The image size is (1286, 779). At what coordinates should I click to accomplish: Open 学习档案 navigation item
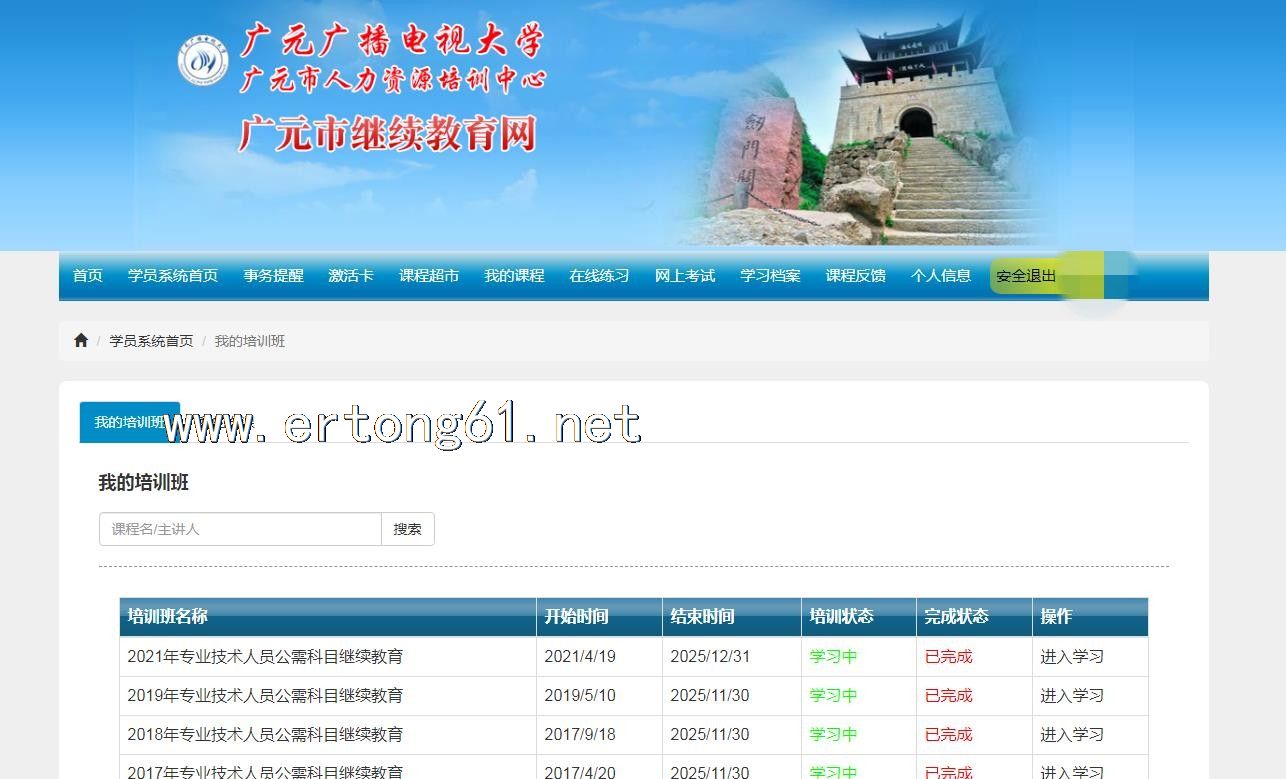tap(770, 276)
